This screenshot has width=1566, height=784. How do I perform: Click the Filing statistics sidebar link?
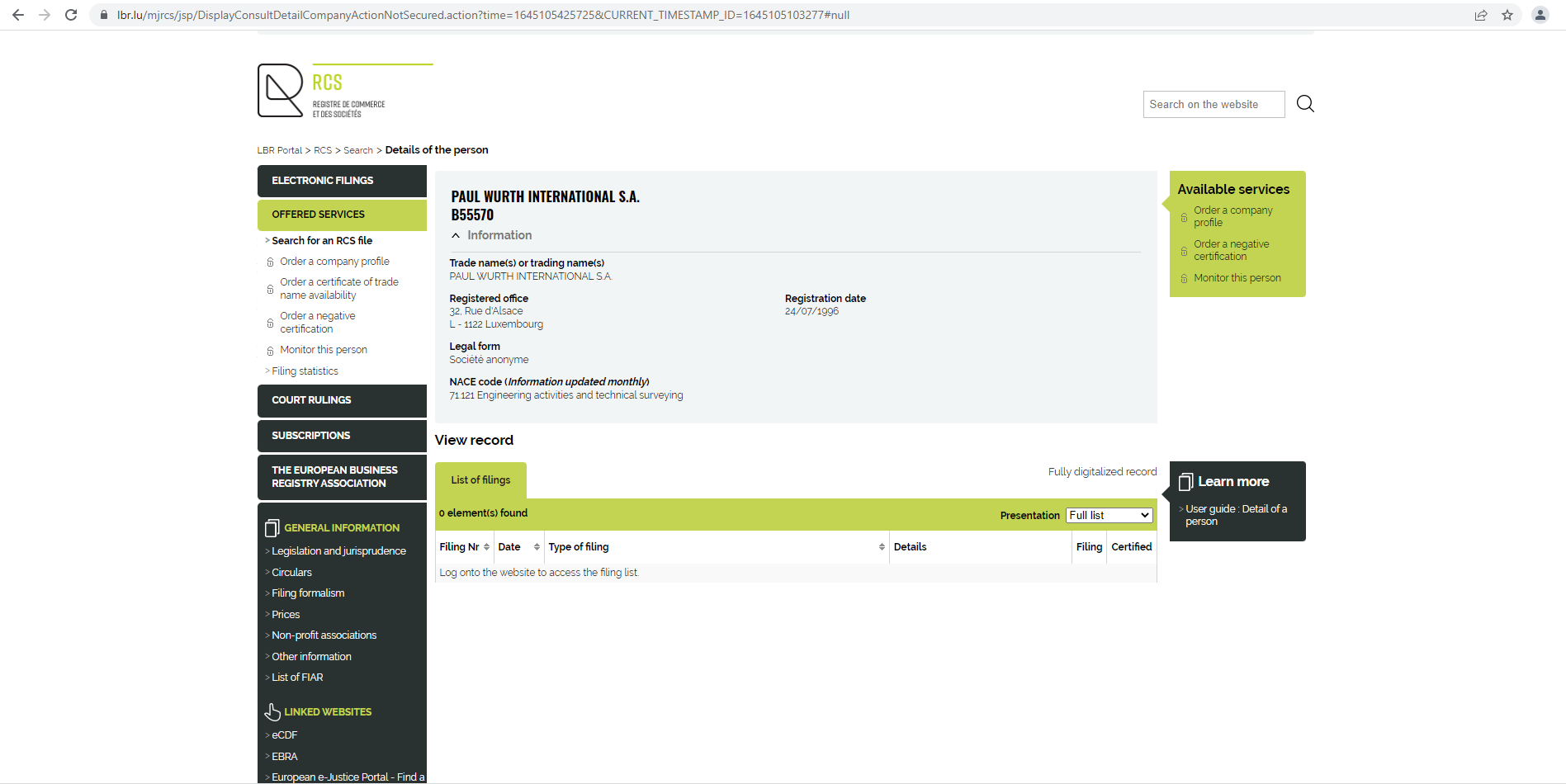click(305, 371)
